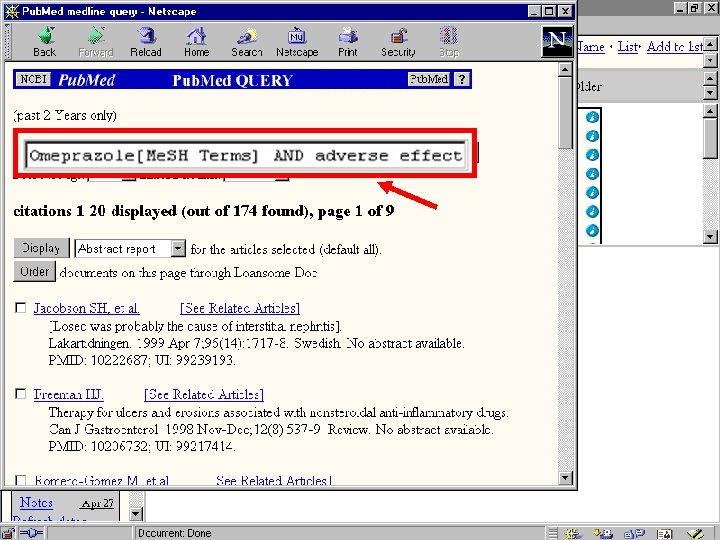720x540 pixels.
Task: Open the Composer component bar icon
Action: pyautogui.click(x=695, y=533)
